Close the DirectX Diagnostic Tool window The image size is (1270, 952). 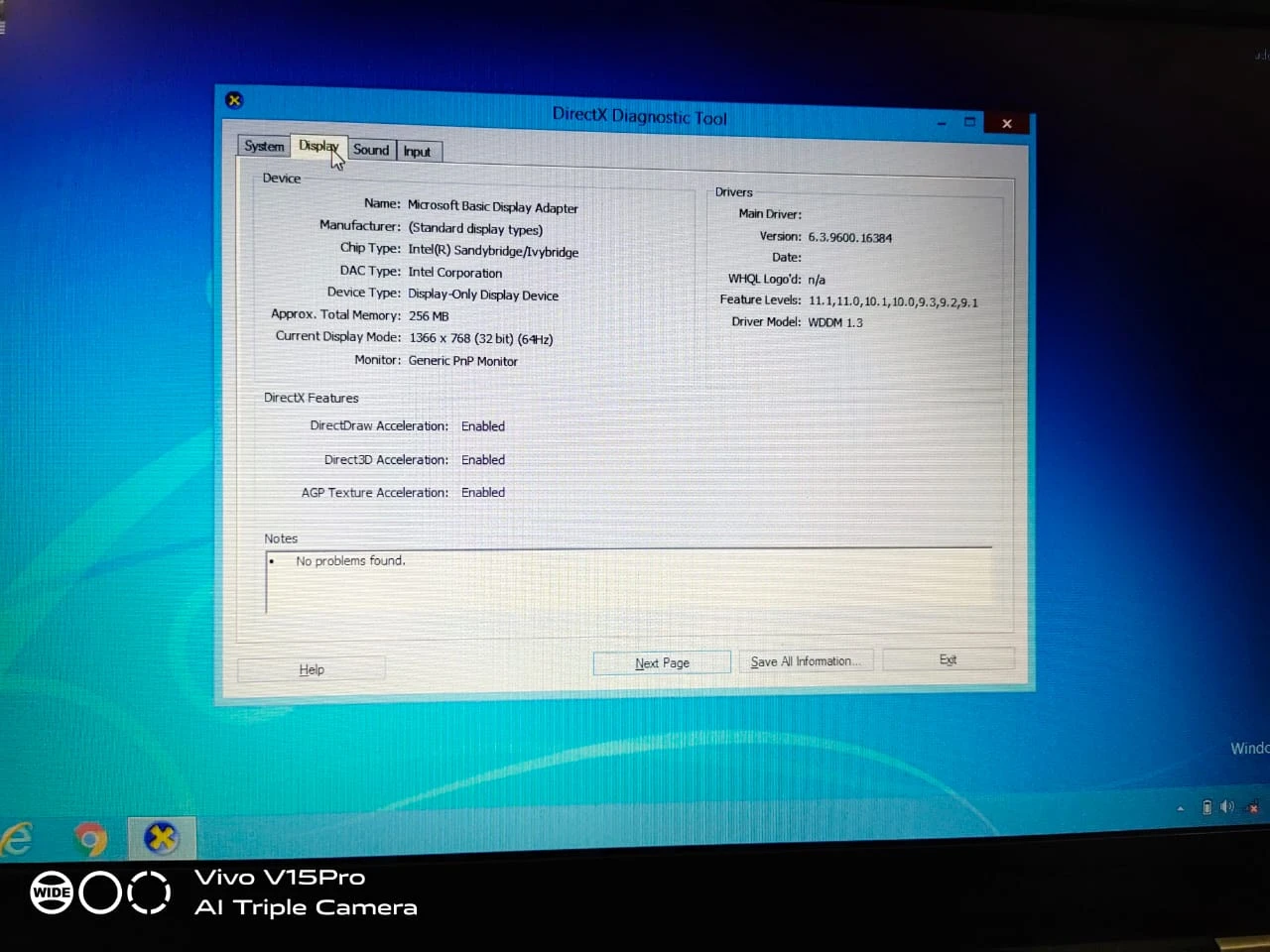pos(1007,123)
